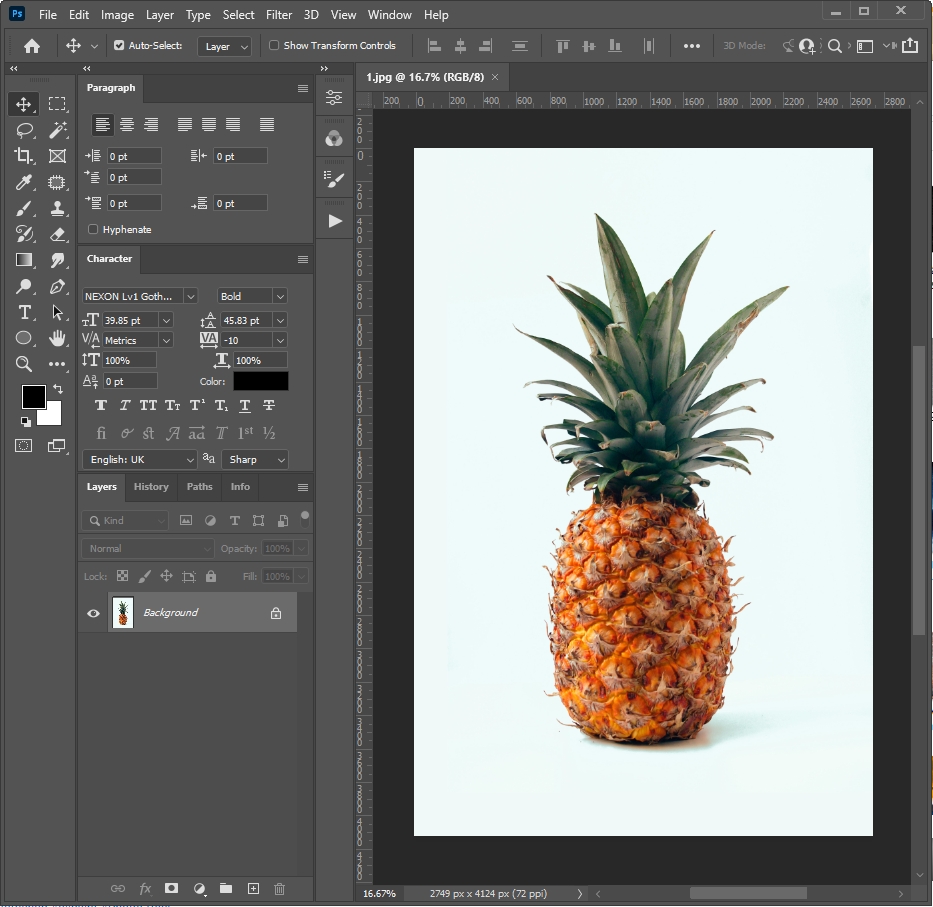
Task: Select the Spot Healing Brush tool
Action: tap(57, 182)
